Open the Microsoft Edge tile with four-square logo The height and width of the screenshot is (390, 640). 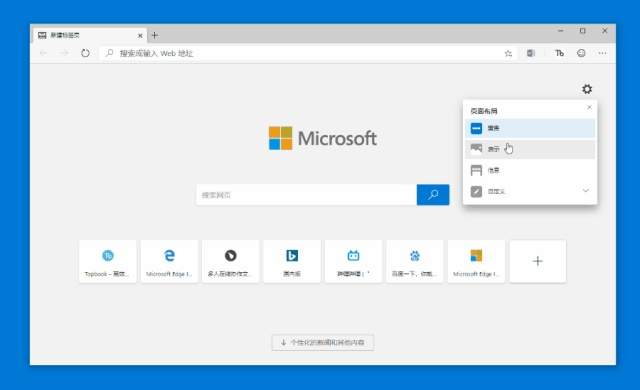tap(476, 261)
